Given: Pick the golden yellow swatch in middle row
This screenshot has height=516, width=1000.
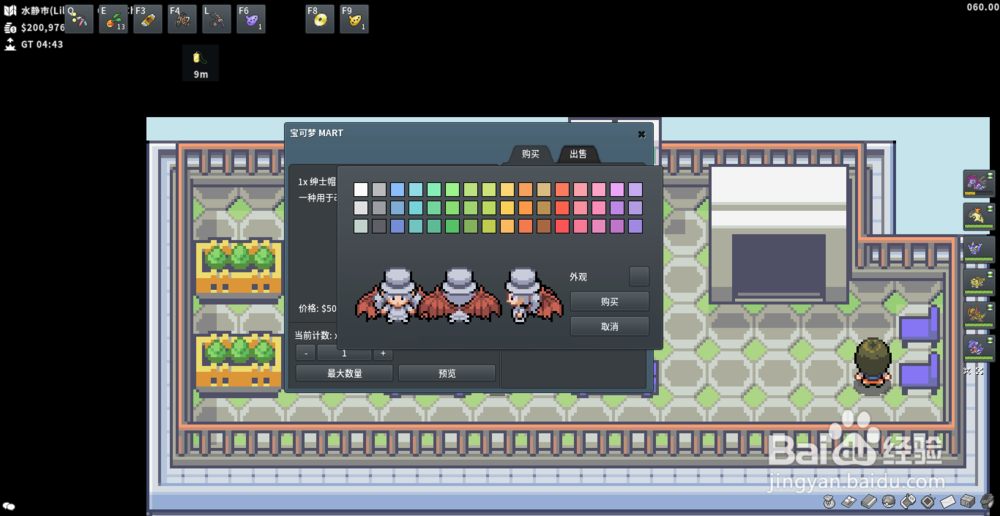Looking at the screenshot, I should (x=508, y=208).
